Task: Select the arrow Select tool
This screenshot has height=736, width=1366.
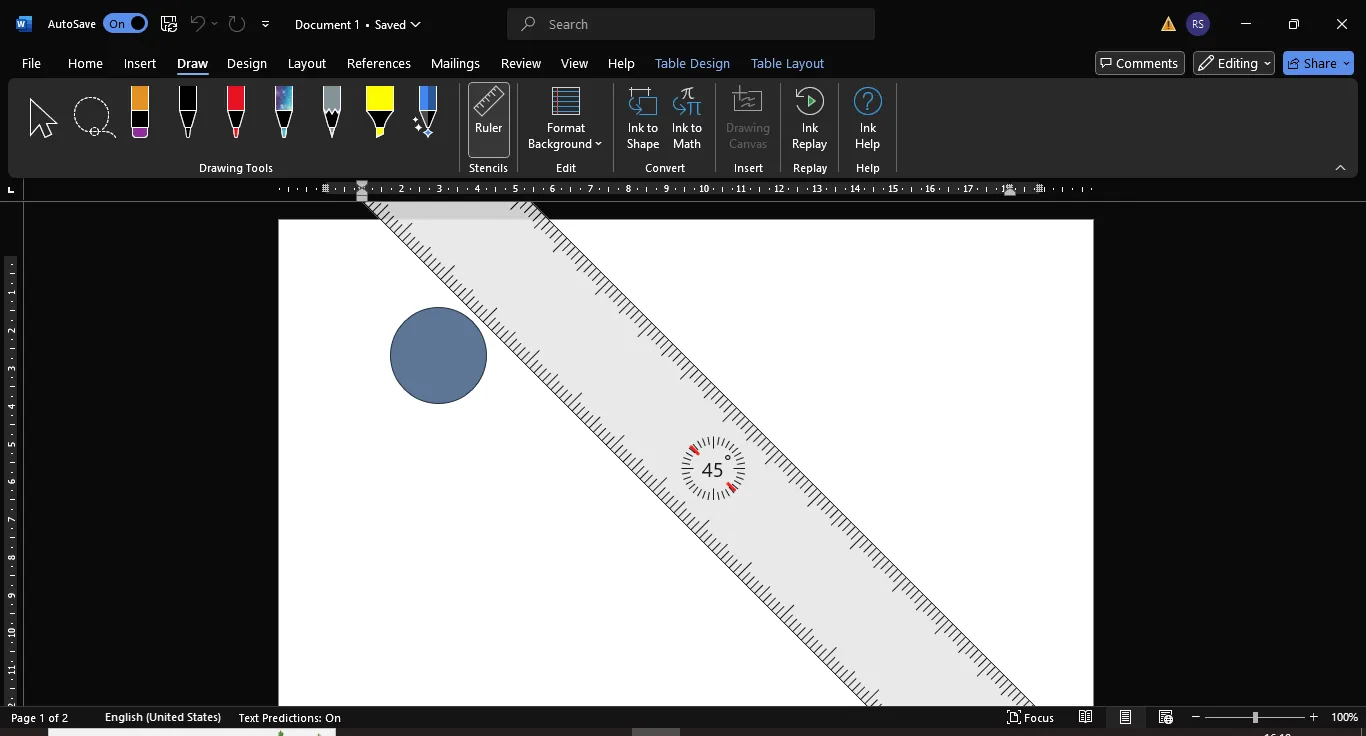Action: (x=43, y=118)
